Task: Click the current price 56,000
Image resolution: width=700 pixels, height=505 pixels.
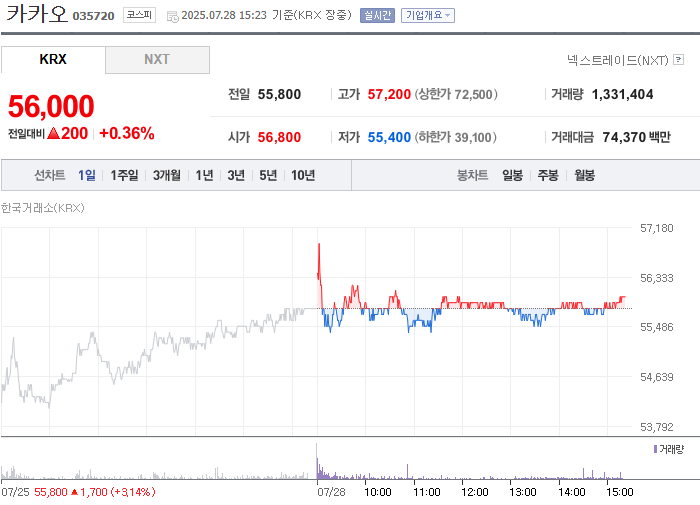Action: pyautogui.click(x=51, y=106)
